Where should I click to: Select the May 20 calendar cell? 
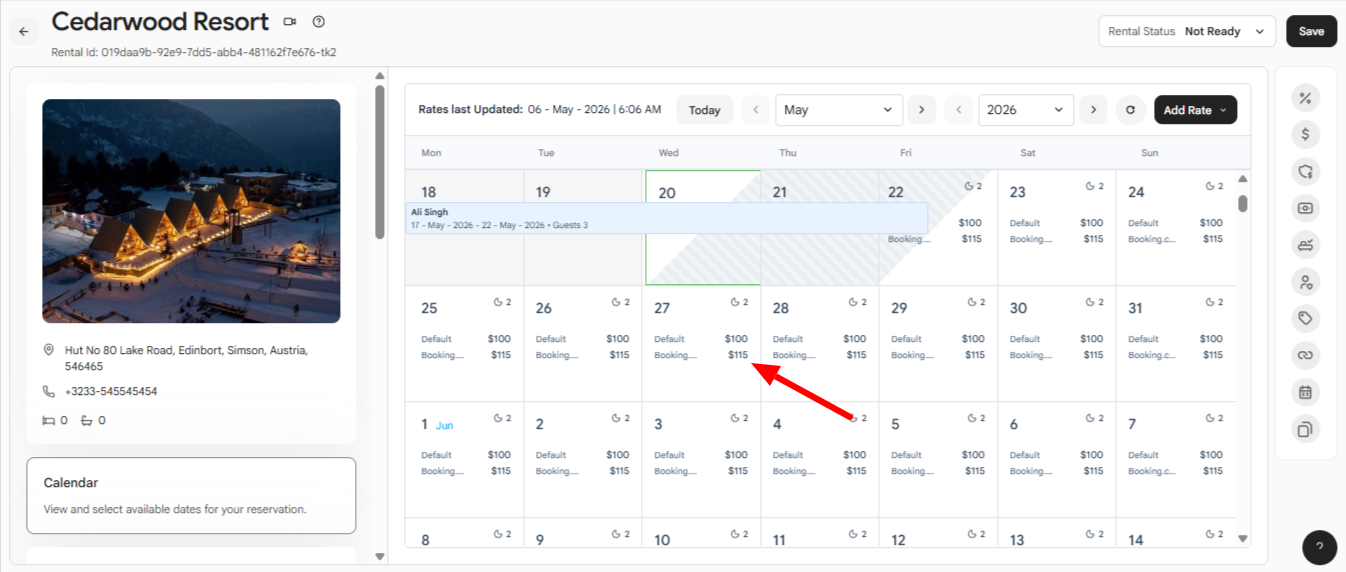click(x=703, y=228)
